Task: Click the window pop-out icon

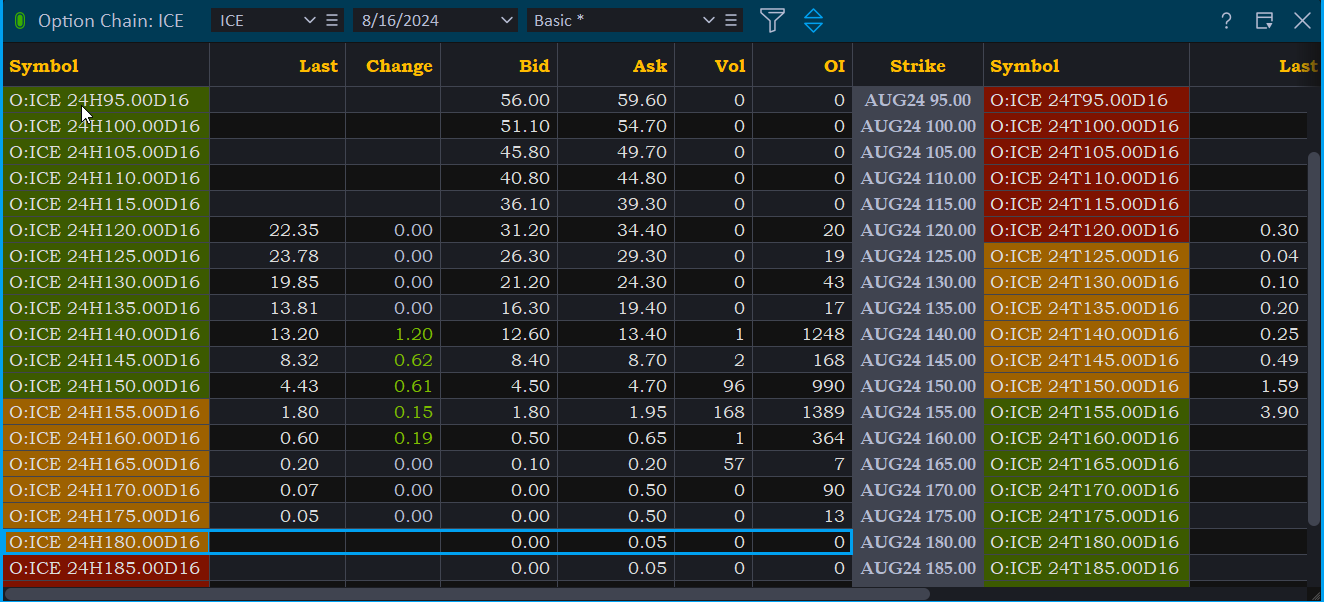Action: [1264, 21]
